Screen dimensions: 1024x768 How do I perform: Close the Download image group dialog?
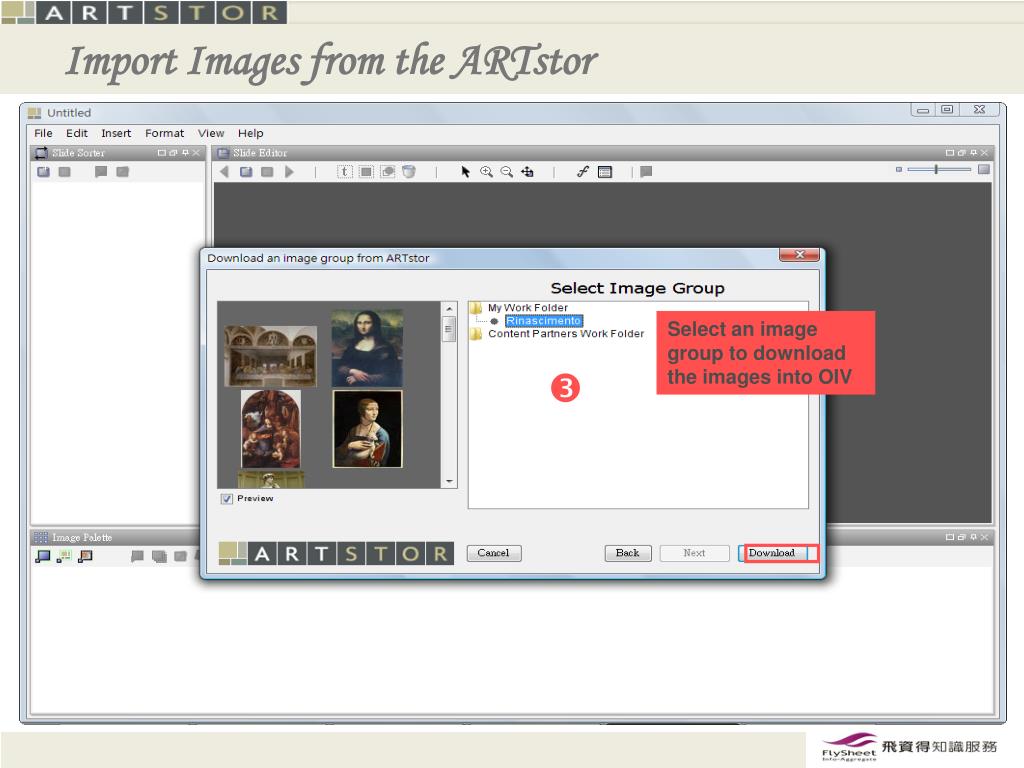tap(799, 255)
